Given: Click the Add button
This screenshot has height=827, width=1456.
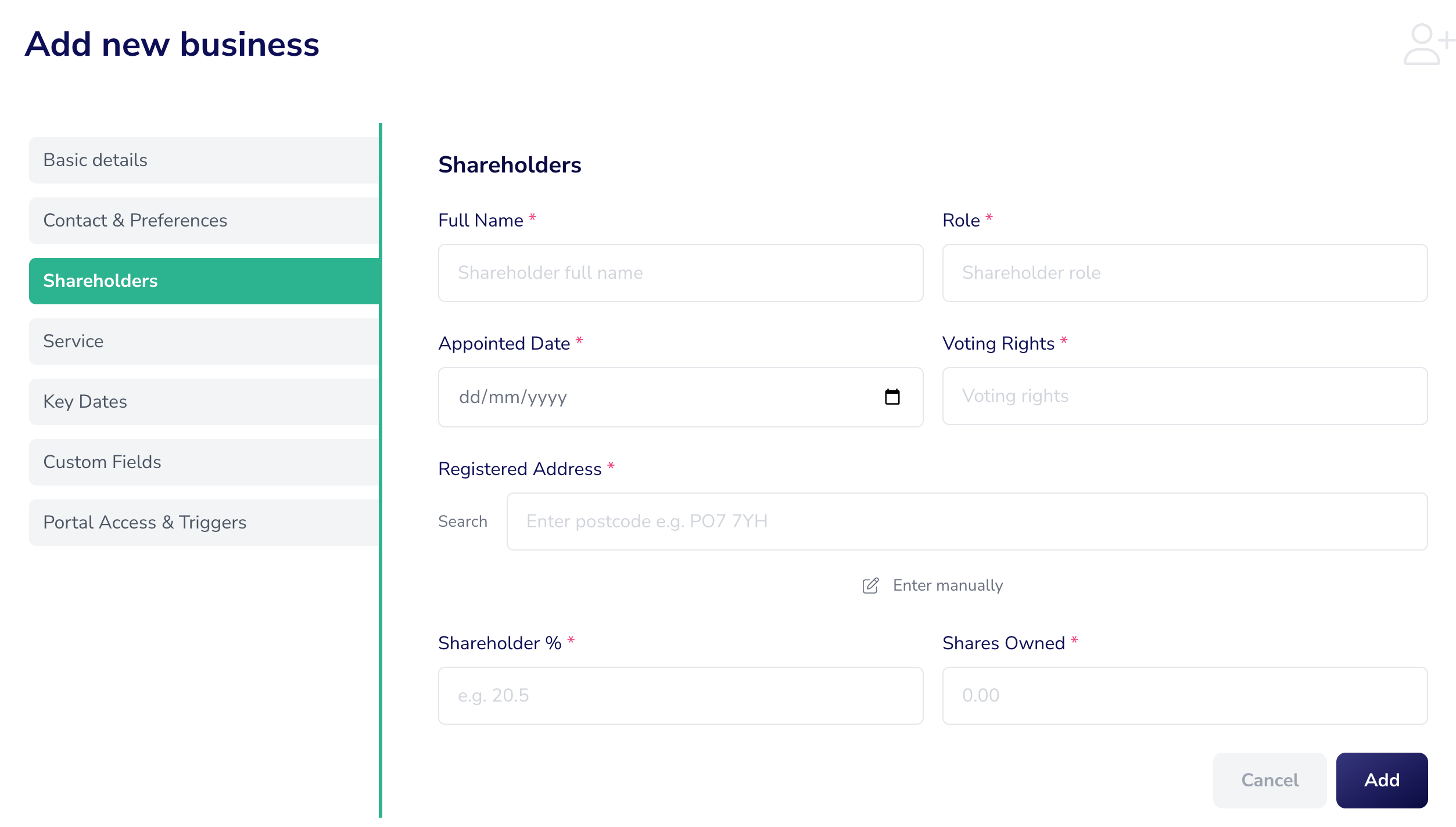Looking at the screenshot, I should [1382, 781].
